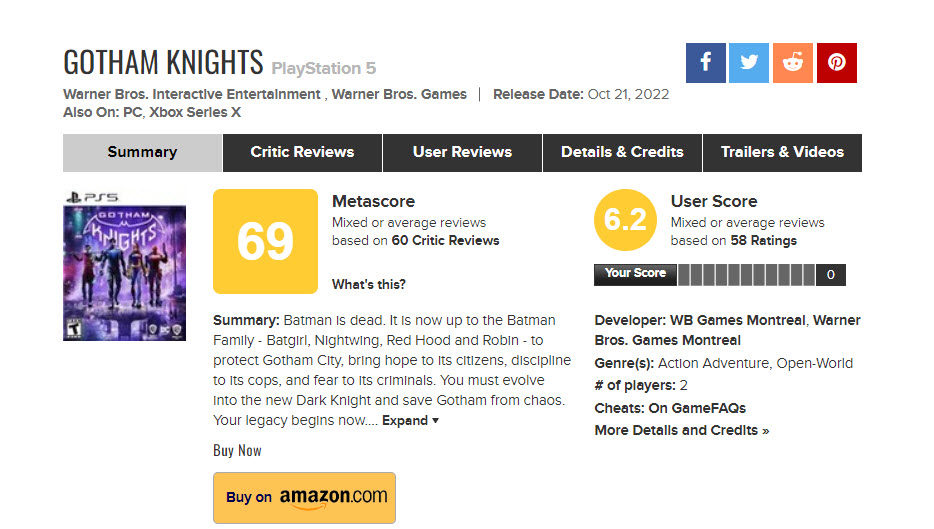Switch to the User Reviews tab

(x=462, y=153)
